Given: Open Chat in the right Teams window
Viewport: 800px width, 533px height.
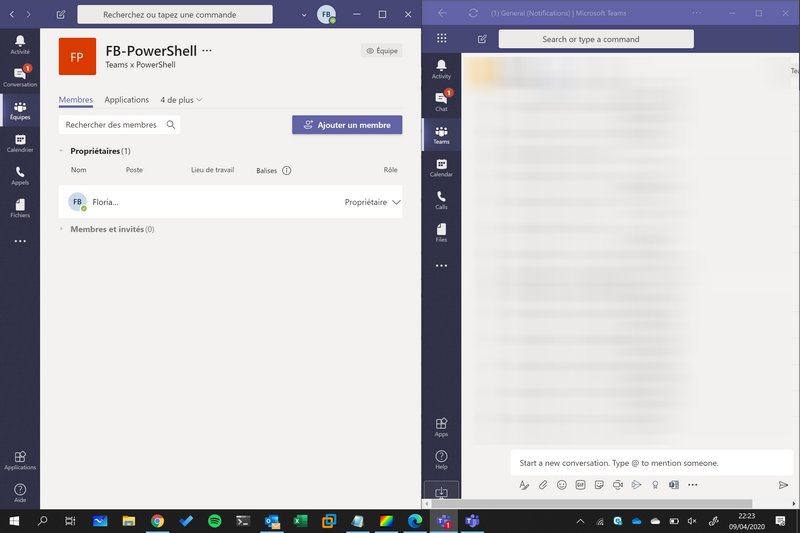Looking at the screenshot, I should [441, 100].
